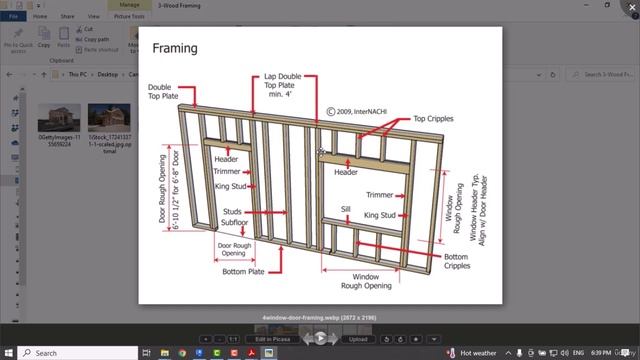
Task: Start the slideshow with the play button
Action: pos(320,338)
